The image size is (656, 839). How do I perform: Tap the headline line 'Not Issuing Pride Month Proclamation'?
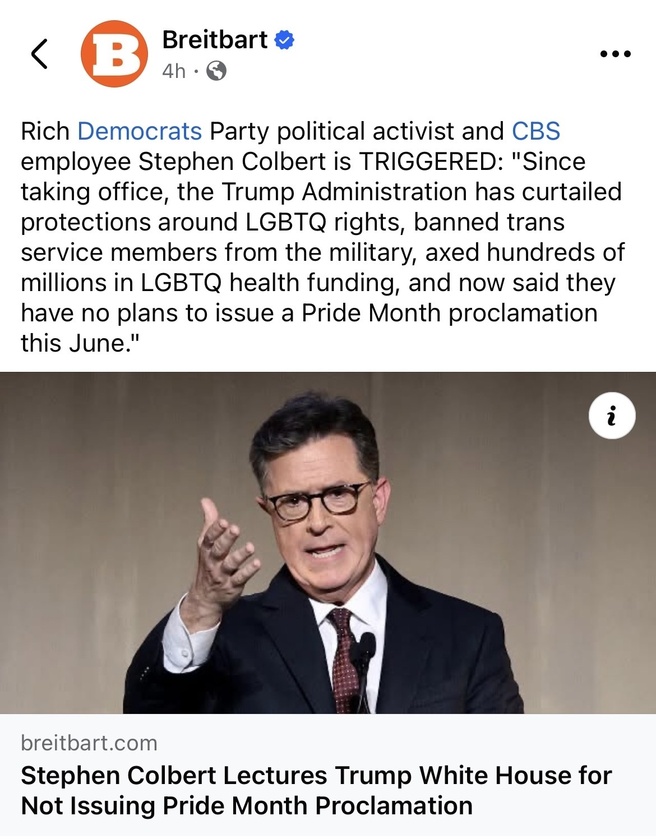tap(247, 806)
